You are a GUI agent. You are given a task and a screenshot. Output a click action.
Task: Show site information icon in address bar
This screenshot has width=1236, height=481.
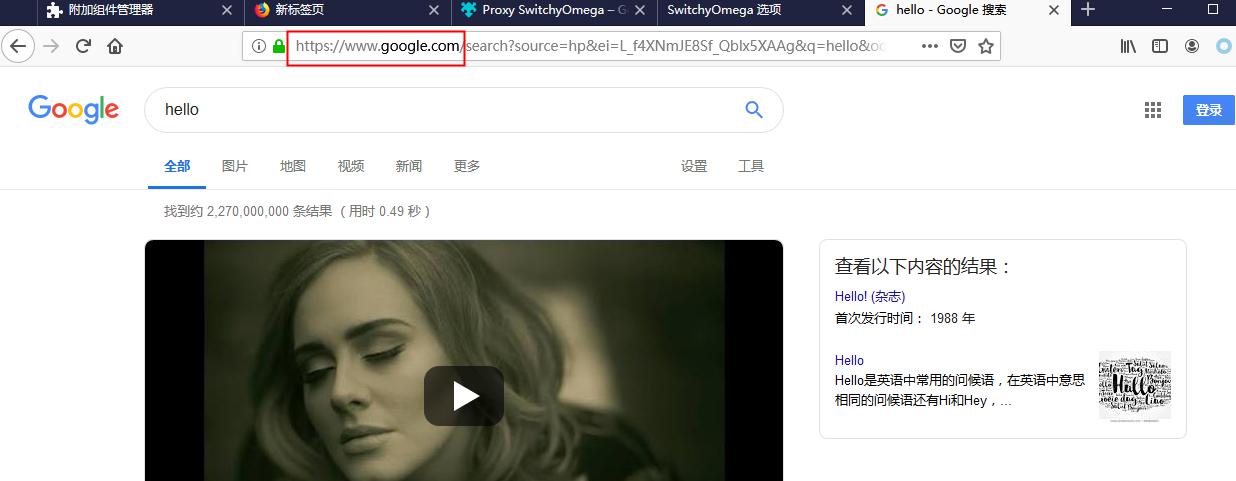[x=258, y=46]
